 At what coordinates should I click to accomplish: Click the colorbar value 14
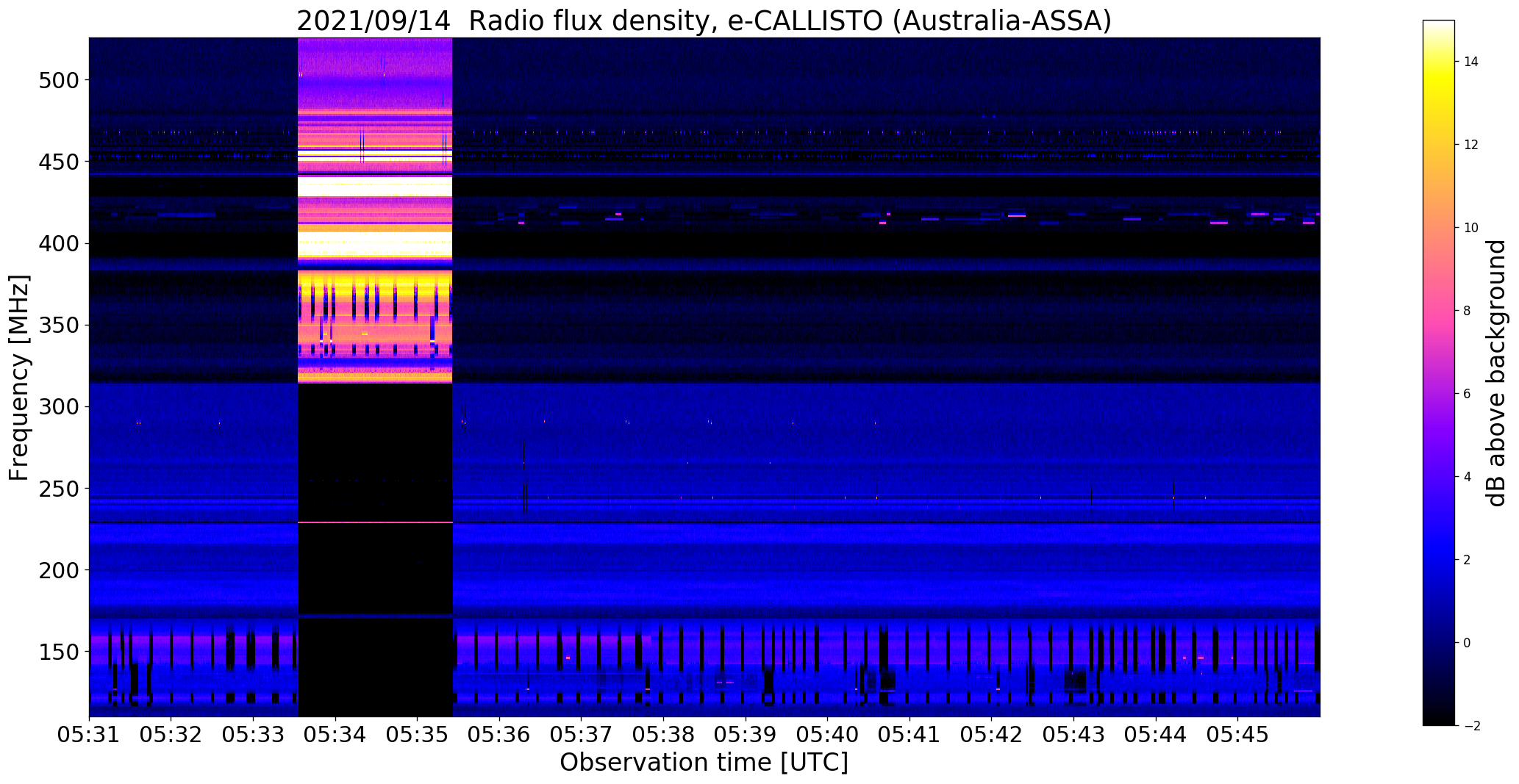pyautogui.click(x=1471, y=62)
